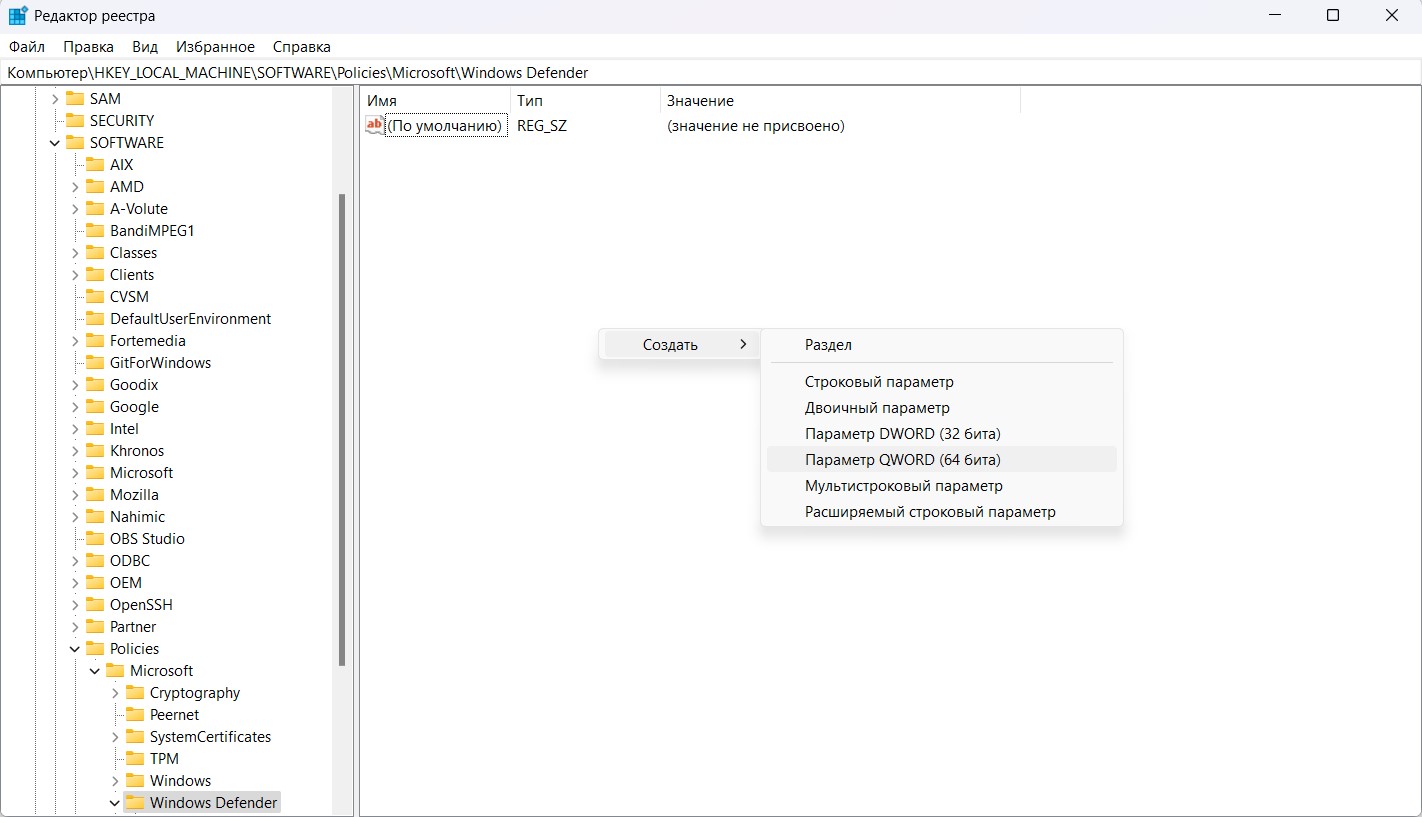Click the AMD folder icon
Viewport: 1422px width, 817px height.
(95, 186)
